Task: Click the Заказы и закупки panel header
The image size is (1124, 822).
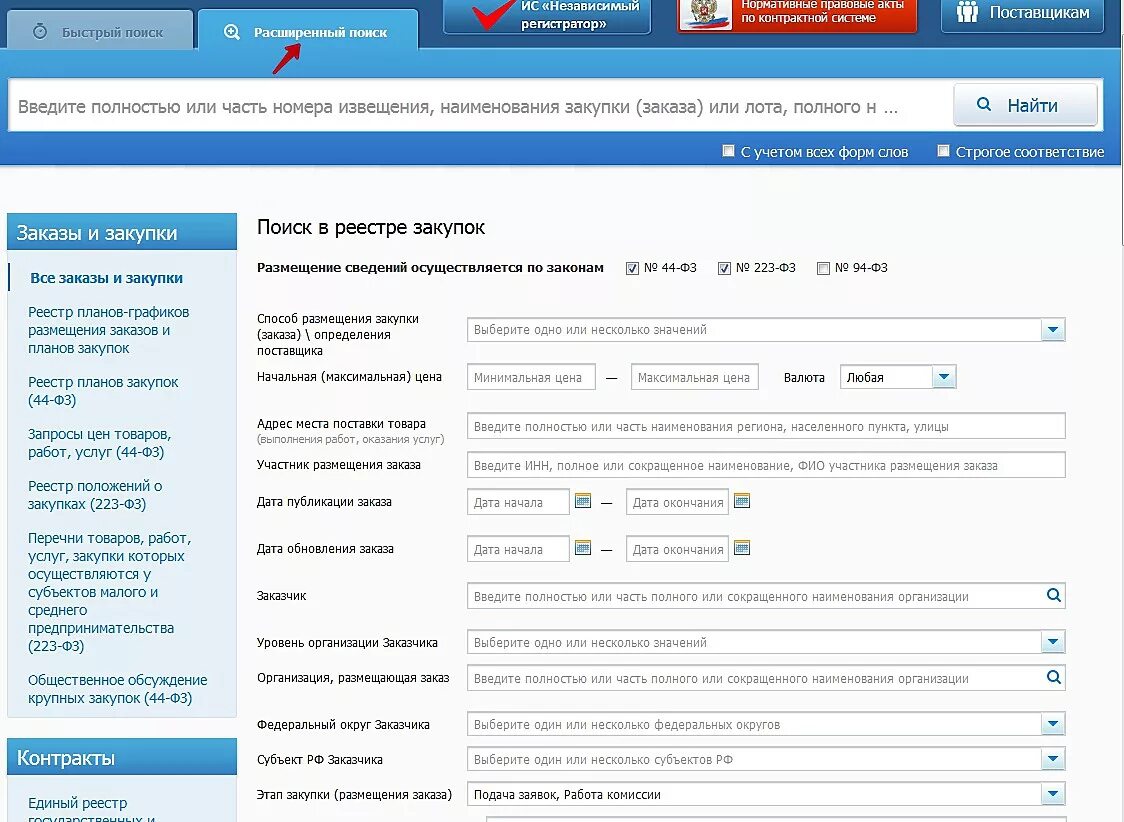Action: click(122, 231)
